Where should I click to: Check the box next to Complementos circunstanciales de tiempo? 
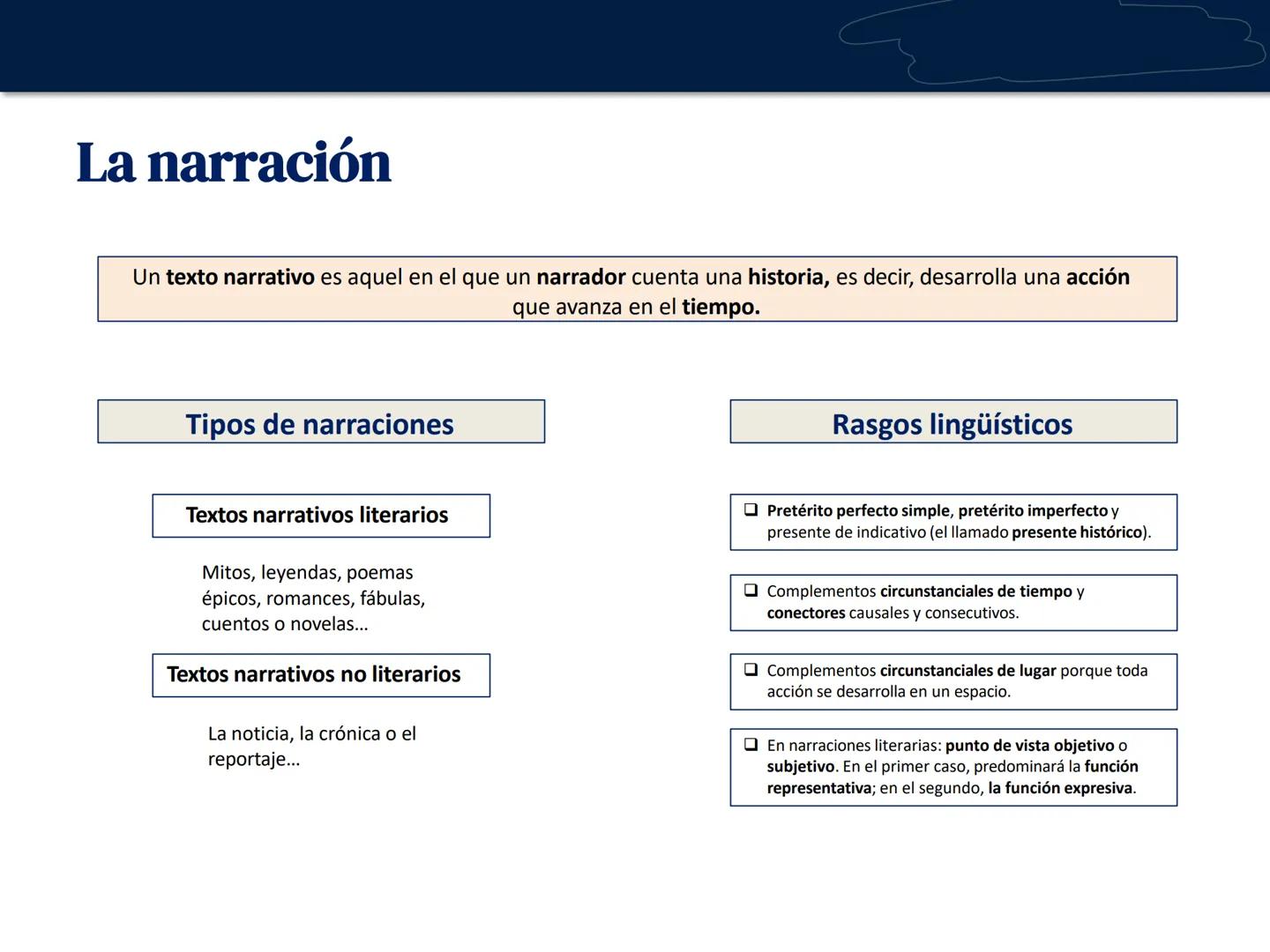pyautogui.click(x=751, y=591)
